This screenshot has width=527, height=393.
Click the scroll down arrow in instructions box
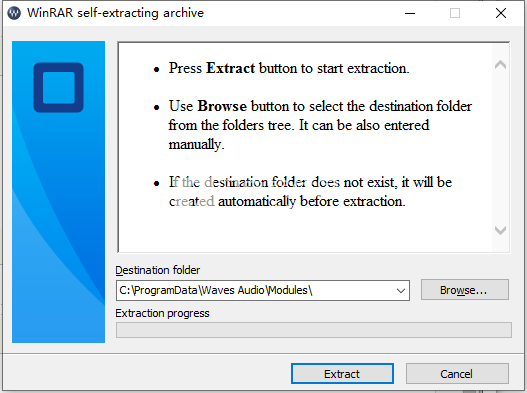500,230
